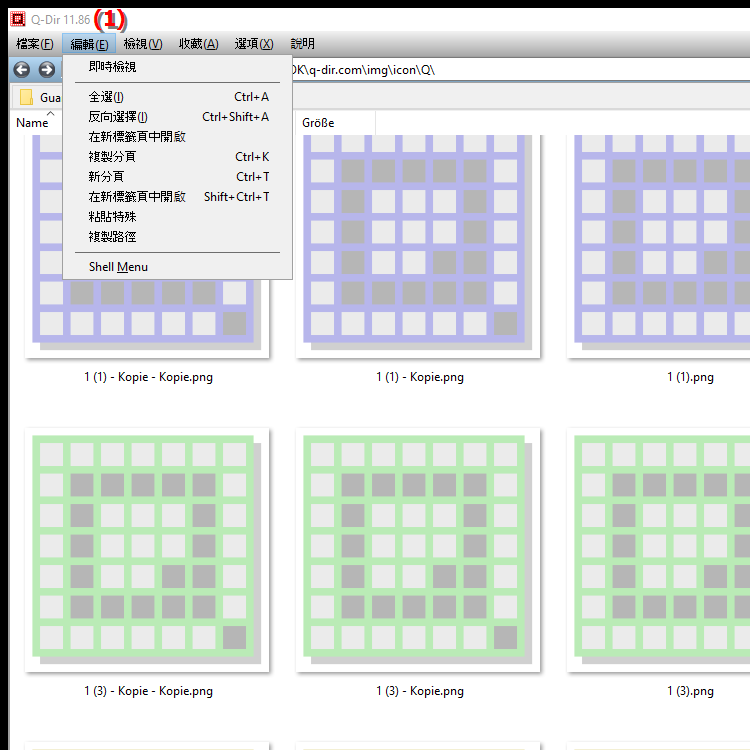Click the folder icon on the Gua tab
Image resolution: width=750 pixels, height=750 pixels.
[26, 97]
